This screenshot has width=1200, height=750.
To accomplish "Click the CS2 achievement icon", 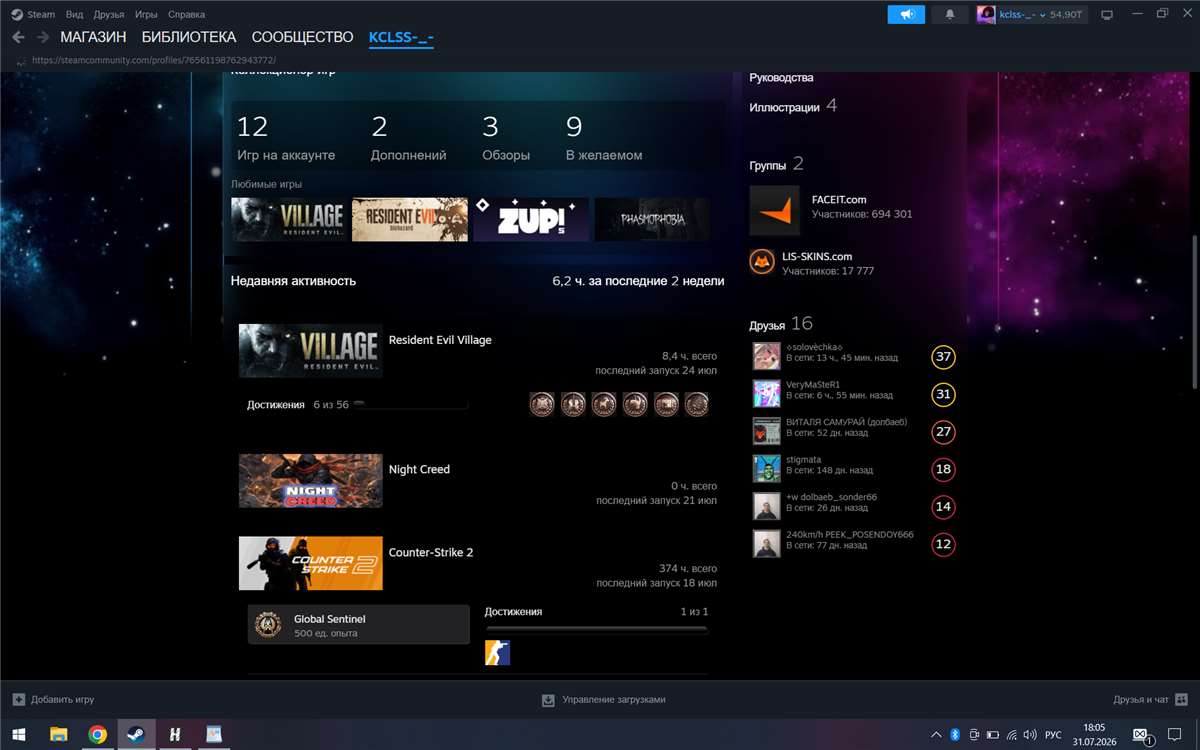I will [497, 654].
